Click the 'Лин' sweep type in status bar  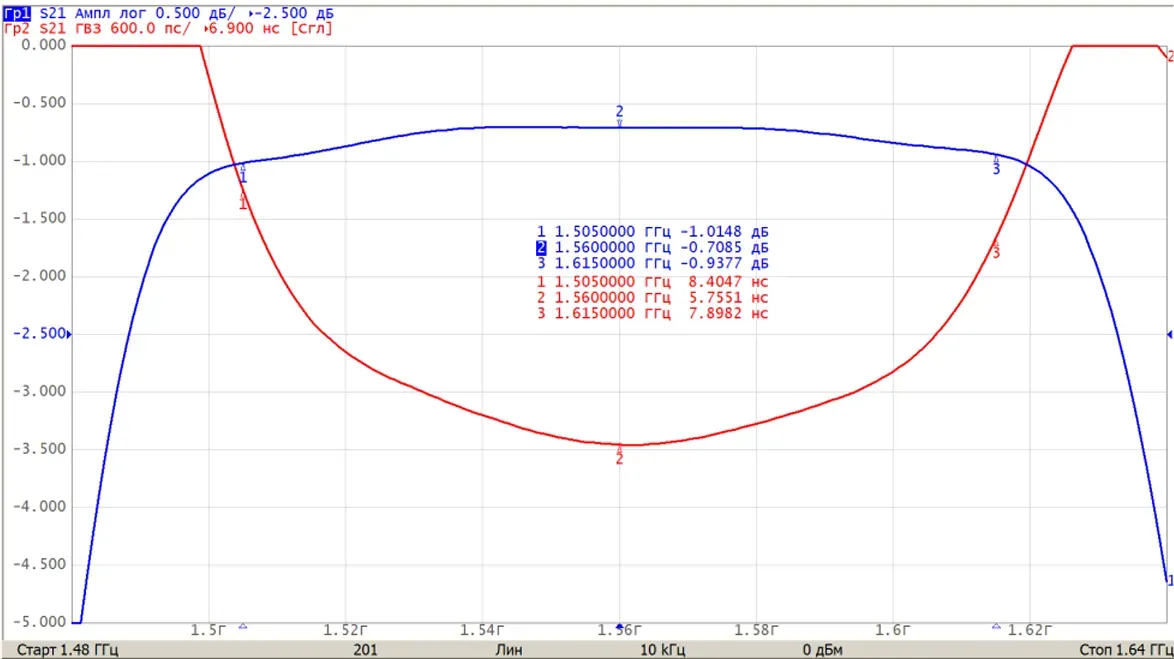[x=509, y=650]
